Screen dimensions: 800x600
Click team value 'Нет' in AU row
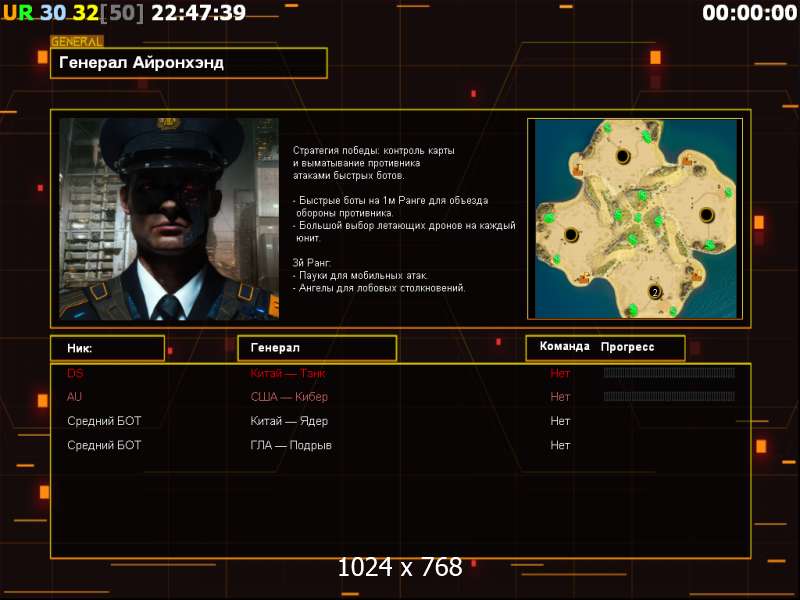click(x=560, y=397)
